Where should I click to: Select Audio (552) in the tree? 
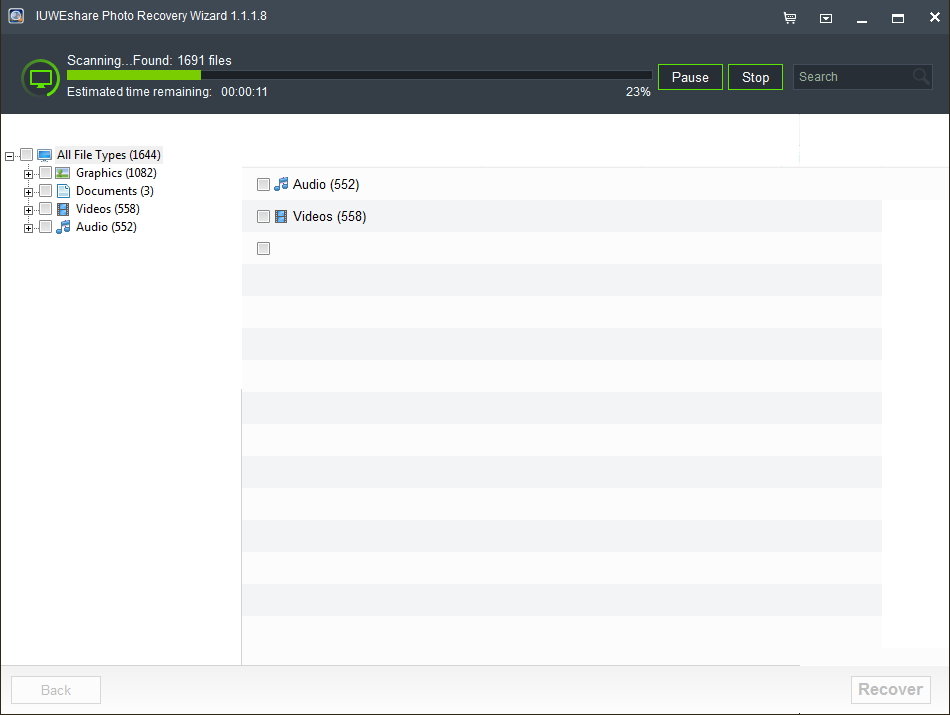pos(107,227)
